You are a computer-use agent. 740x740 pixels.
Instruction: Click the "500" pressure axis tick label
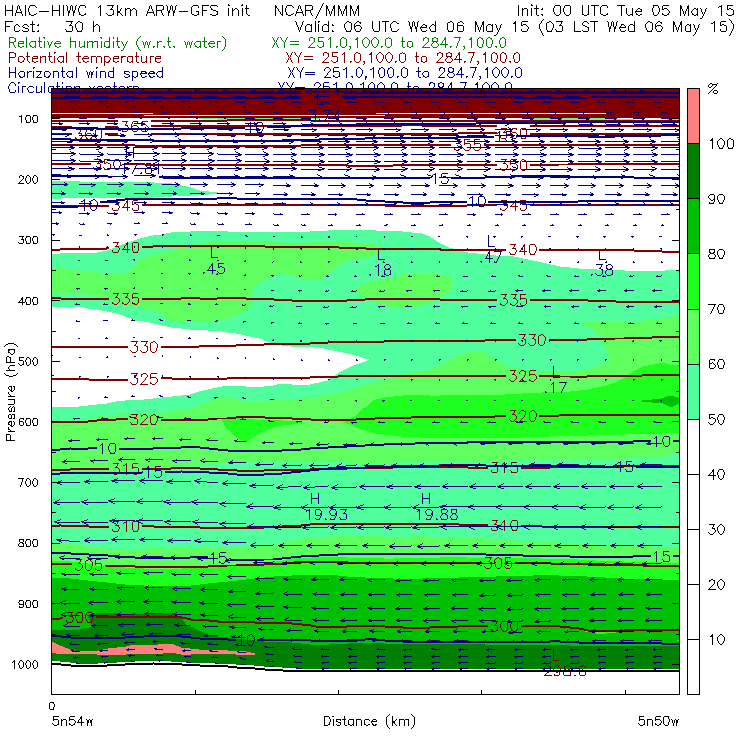click(x=28, y=361)
